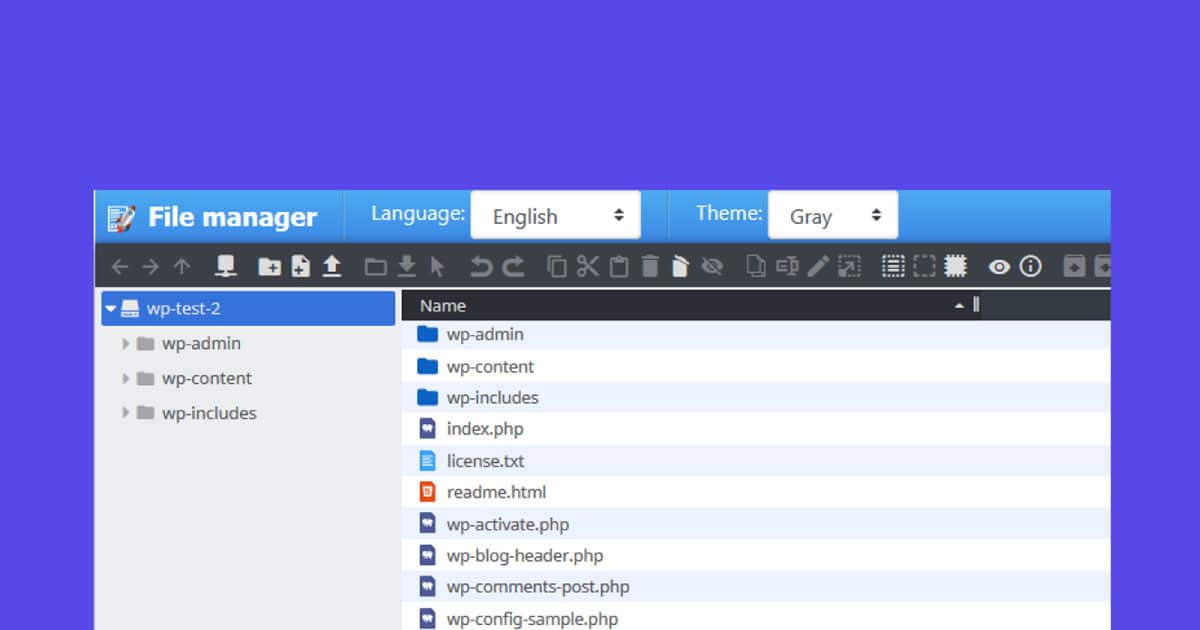Open the Language dropdown
This screenshot has height=630, width=1200.
pos(556,214)
